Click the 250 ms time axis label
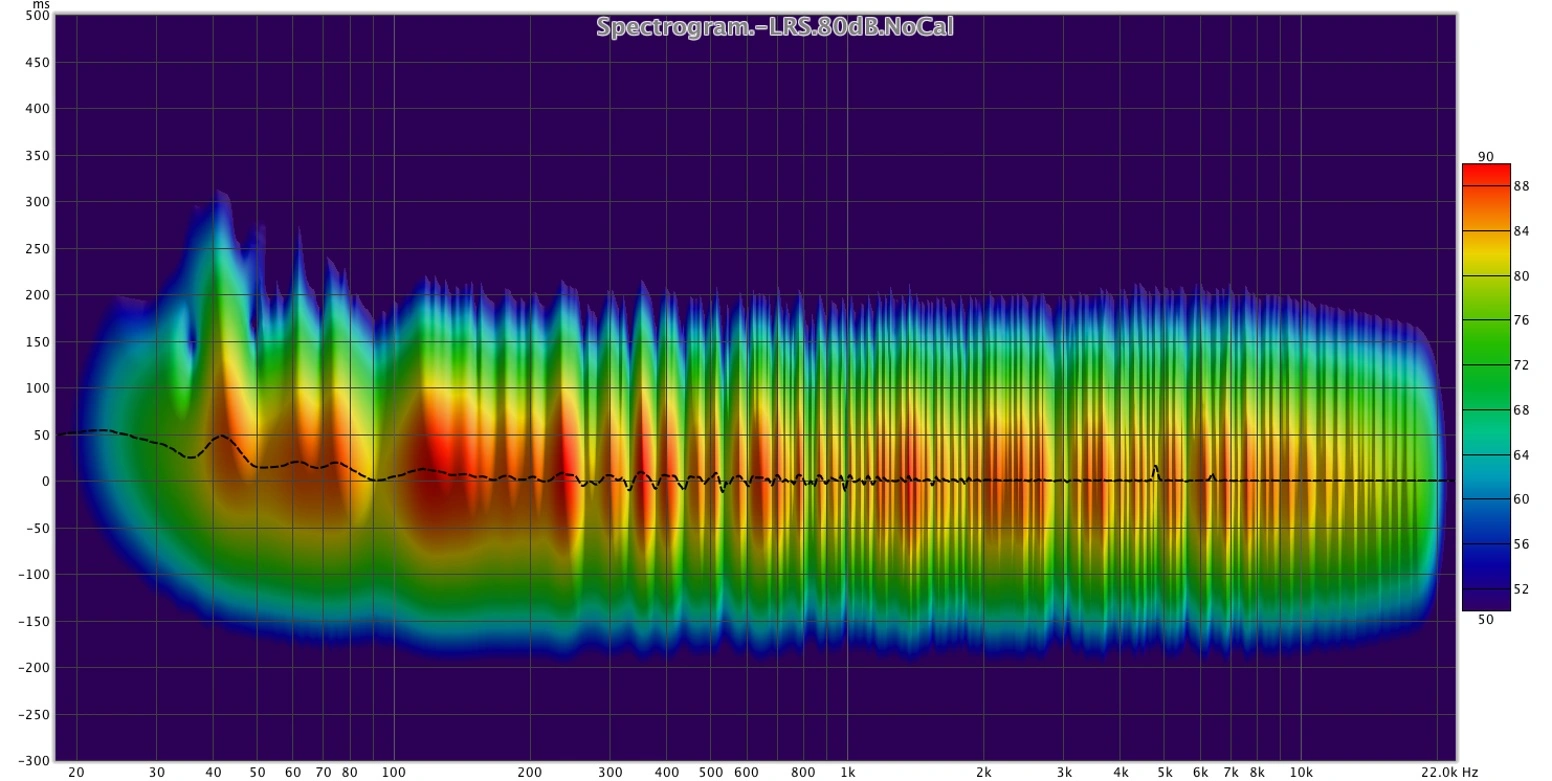This screenshot has height=781, width=1552. pos(38,248)
